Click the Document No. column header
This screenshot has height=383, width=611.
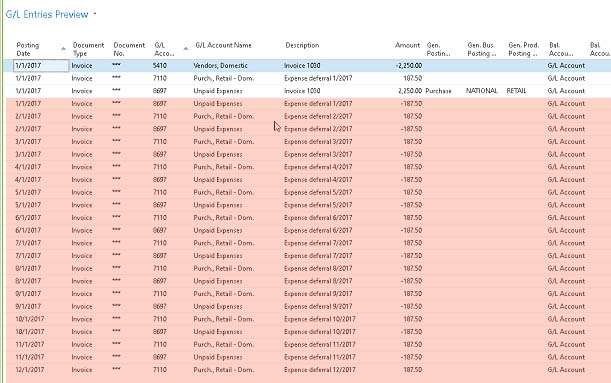[129, 49]
